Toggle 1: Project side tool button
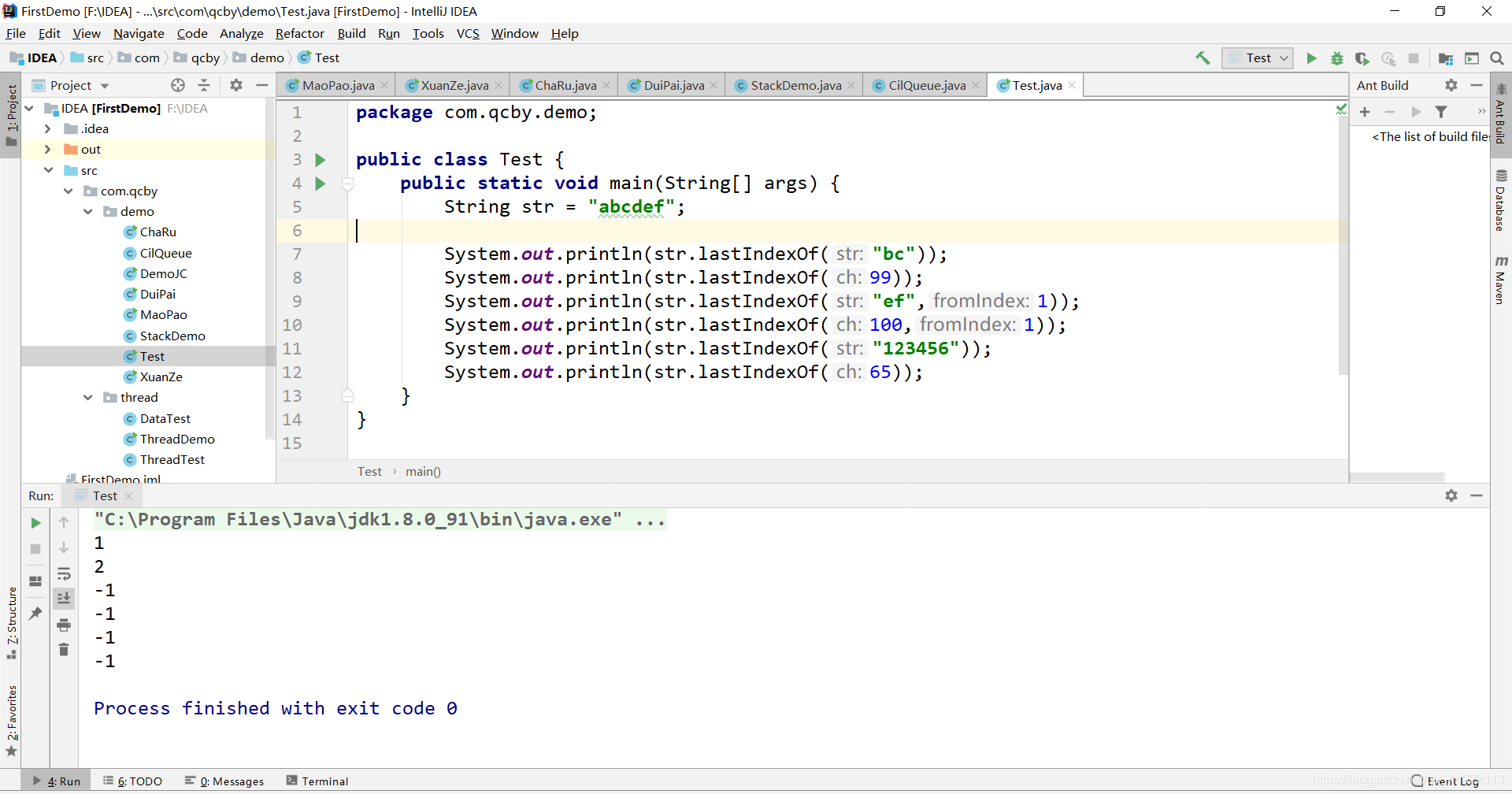The image size is (1512, 794). click(x=11, y=116)
